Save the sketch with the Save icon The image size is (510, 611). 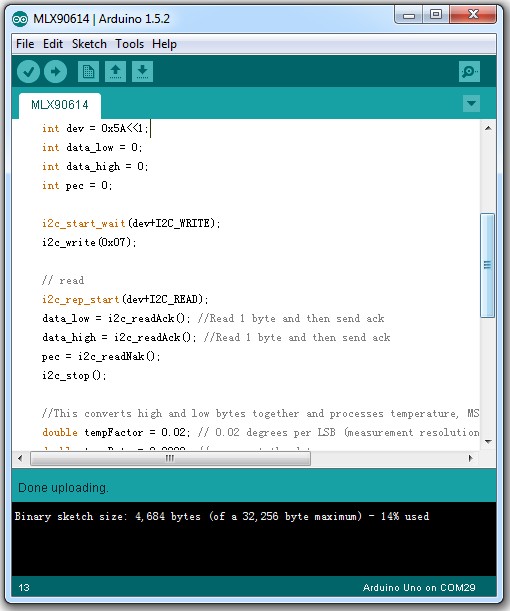pos(142,72)
